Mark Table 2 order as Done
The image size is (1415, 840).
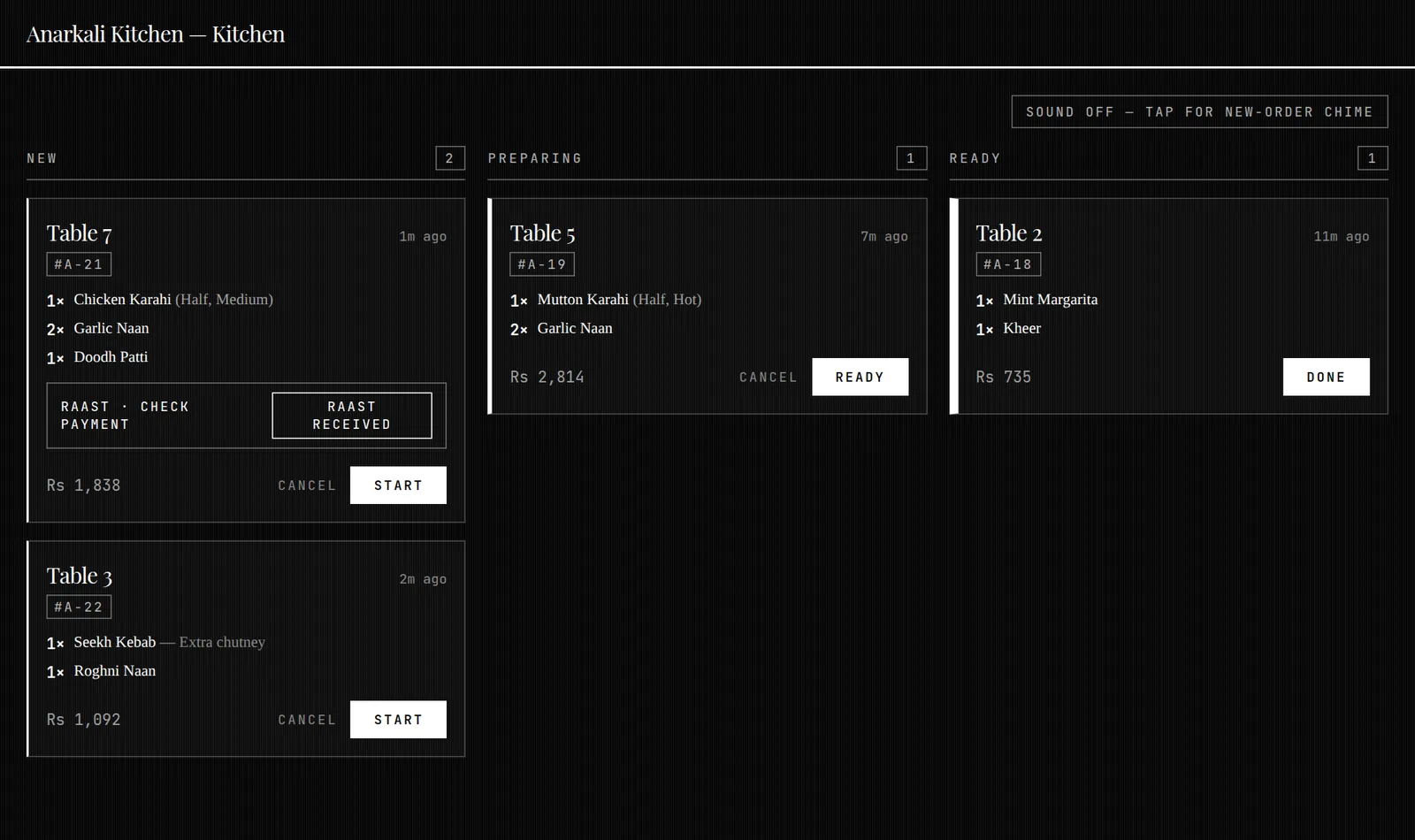click(1326, 377)
